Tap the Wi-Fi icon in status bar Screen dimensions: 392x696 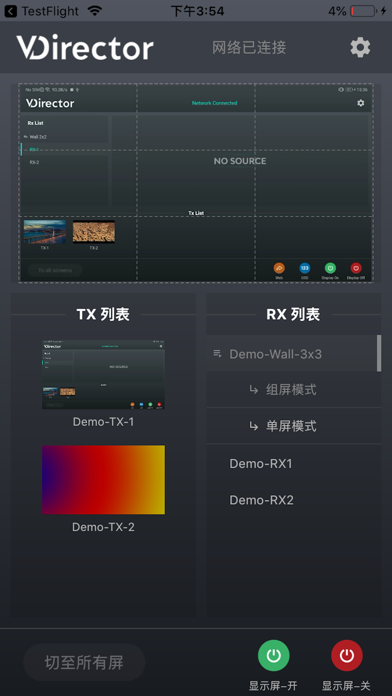[95, 11]
